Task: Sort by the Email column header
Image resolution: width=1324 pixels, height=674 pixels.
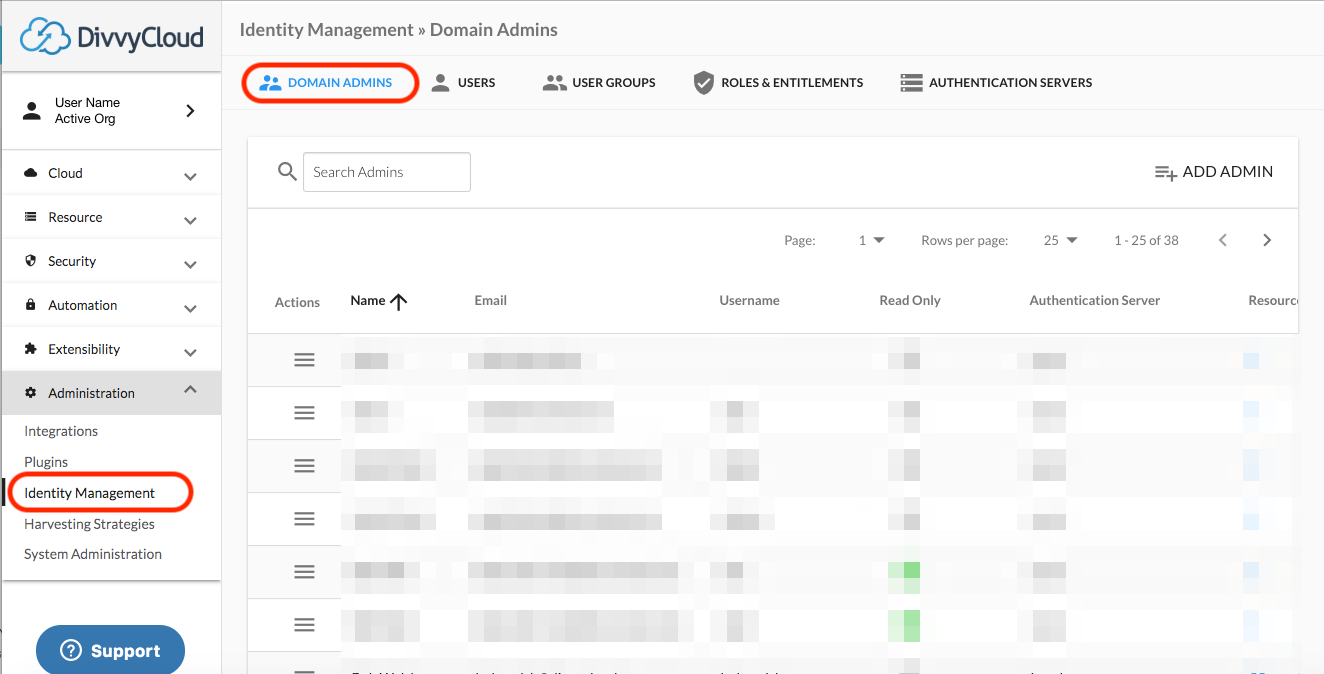Action: [490, 300]
